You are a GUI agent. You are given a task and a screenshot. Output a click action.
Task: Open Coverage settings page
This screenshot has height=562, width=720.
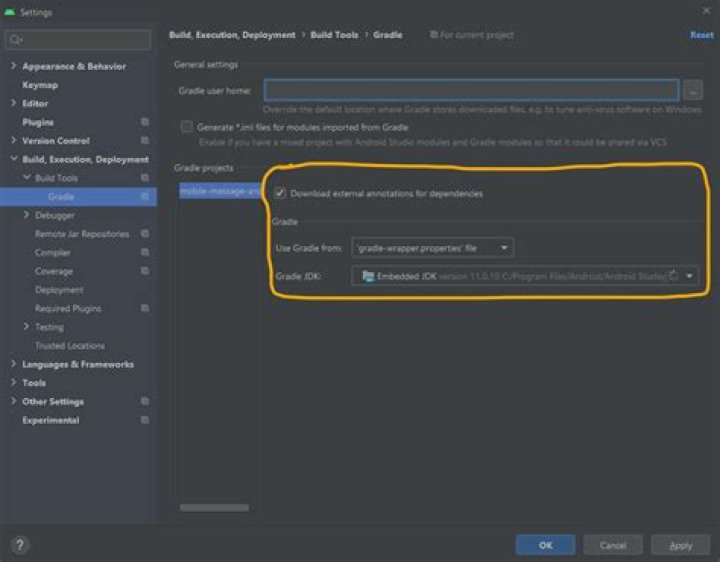[54, 271]
